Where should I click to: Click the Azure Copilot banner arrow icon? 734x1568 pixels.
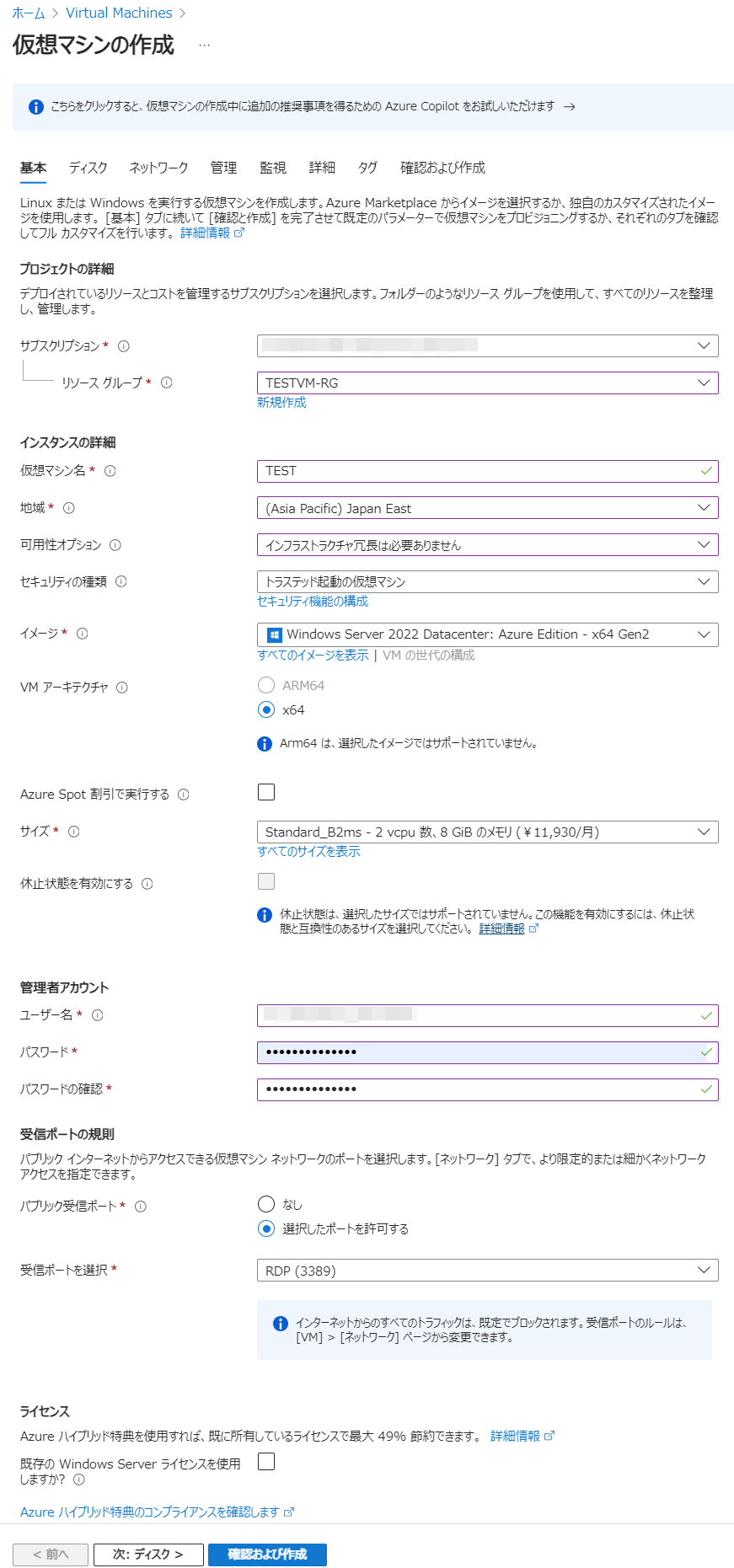point(570,107)
